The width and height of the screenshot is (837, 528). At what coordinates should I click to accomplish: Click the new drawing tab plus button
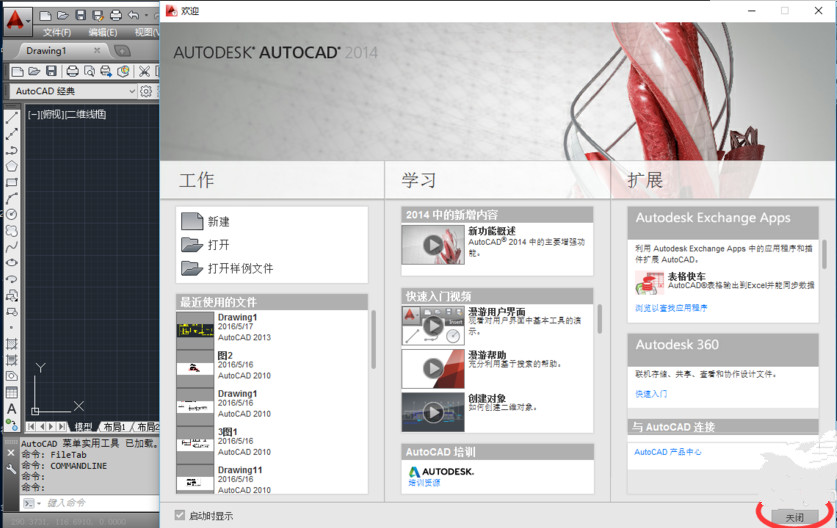click(122, 51)
